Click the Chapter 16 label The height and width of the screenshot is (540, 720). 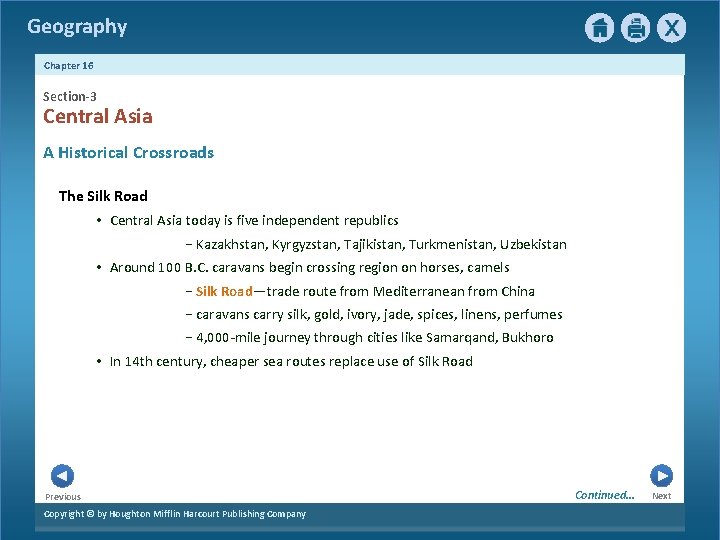68,65
